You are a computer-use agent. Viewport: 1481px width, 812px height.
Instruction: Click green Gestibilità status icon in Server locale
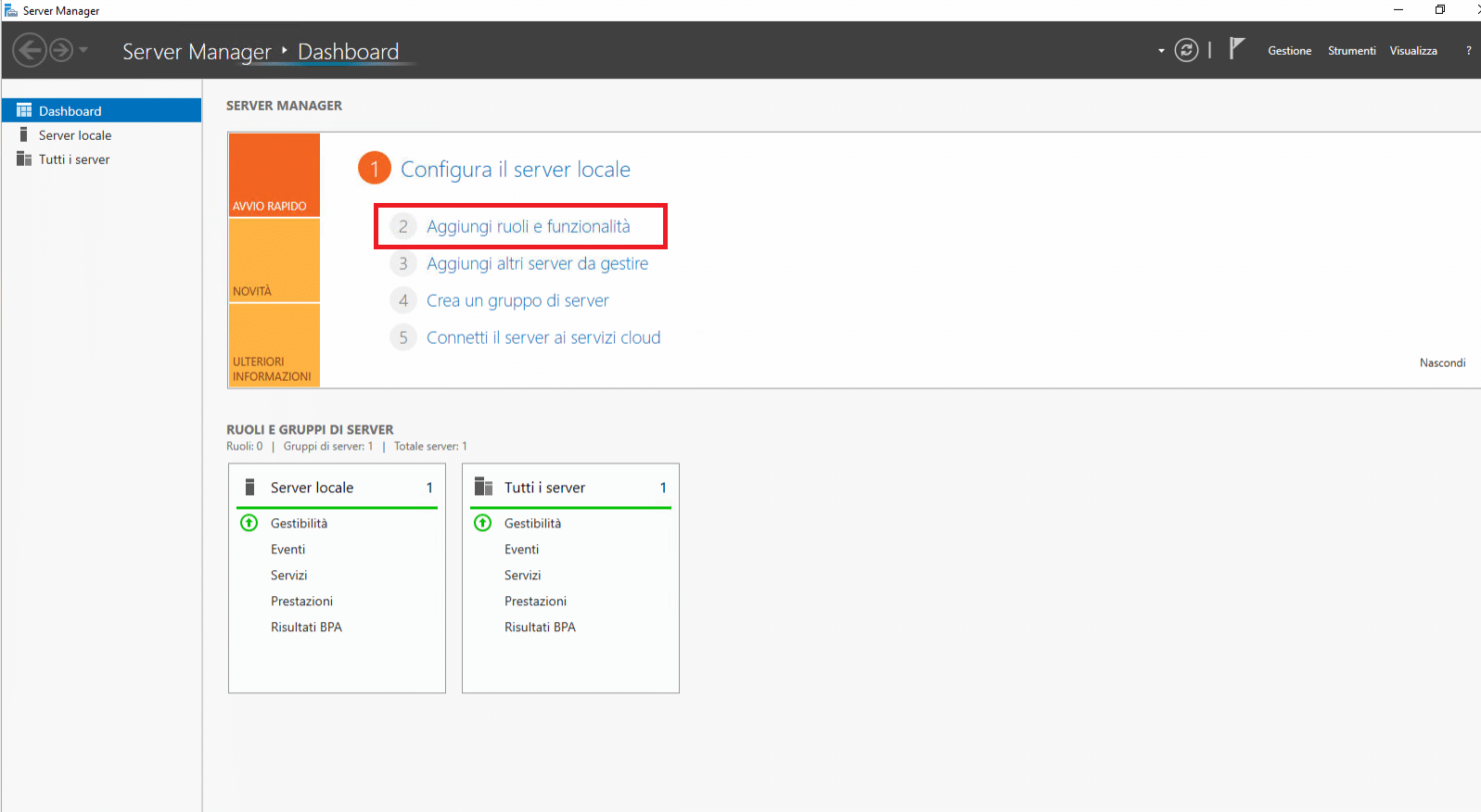(249, 523)
